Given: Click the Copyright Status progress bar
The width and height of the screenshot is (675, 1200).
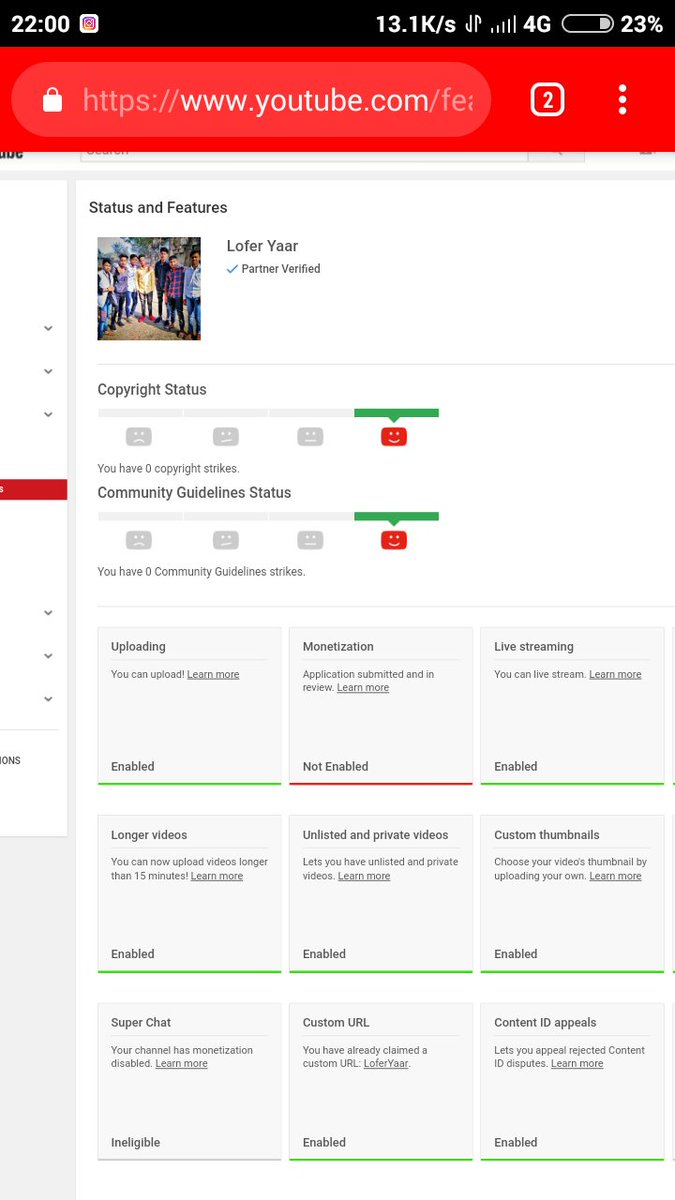Looking at the screenshot, I should pyautogui.click(x=268, y=412).
